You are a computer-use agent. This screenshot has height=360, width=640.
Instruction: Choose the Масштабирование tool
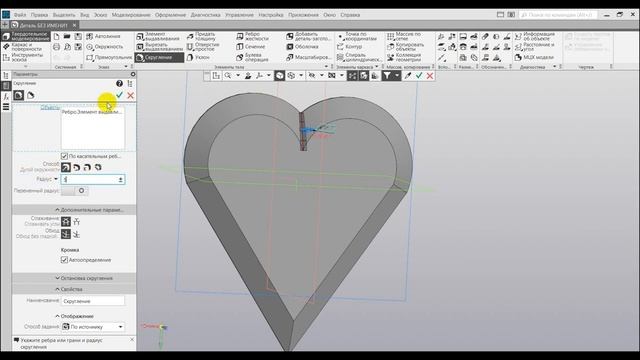309,58
